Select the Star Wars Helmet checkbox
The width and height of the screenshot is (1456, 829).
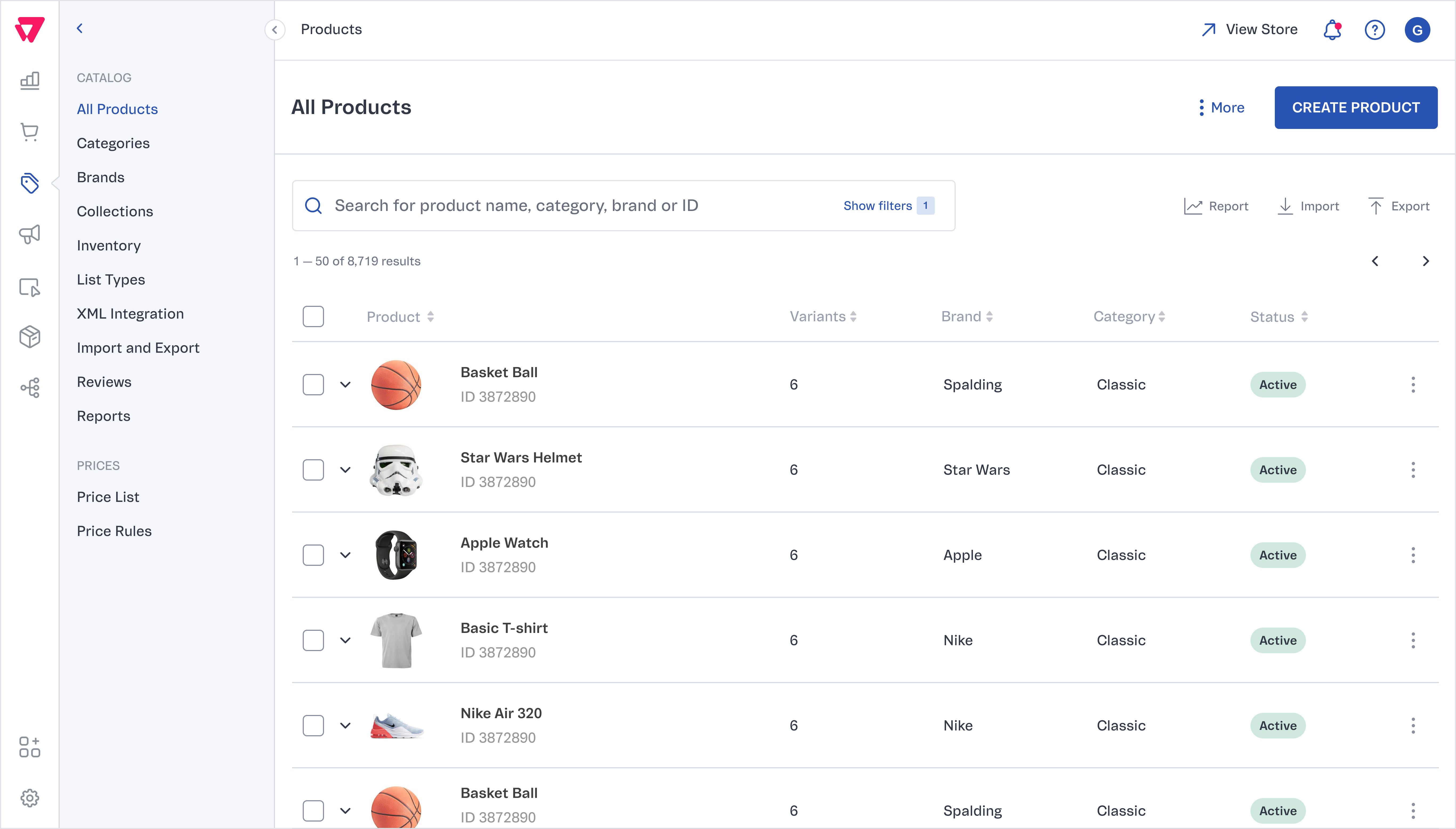click(x=313, y=470)
